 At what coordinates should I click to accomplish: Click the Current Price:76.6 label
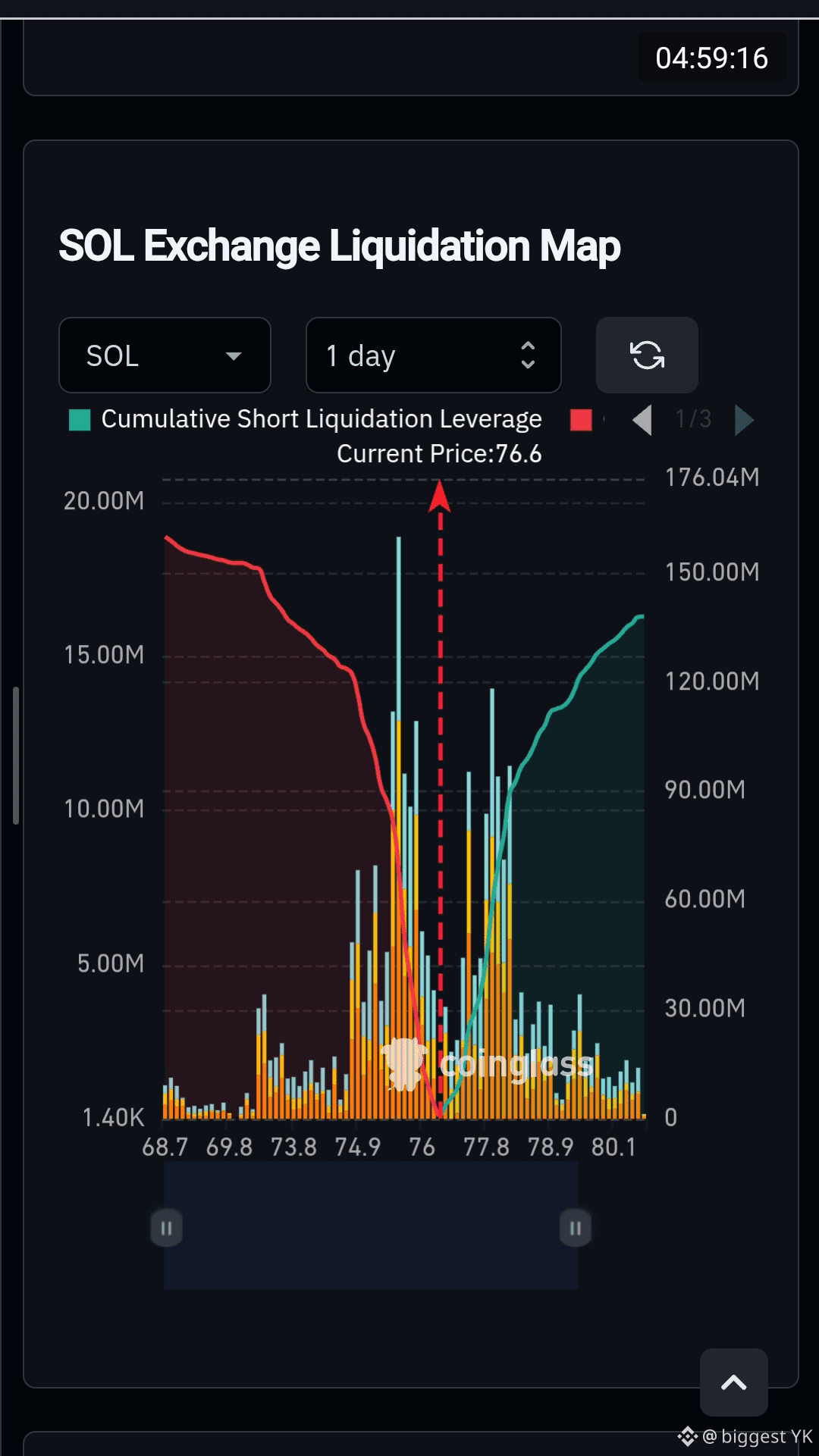tap(439, 454)
